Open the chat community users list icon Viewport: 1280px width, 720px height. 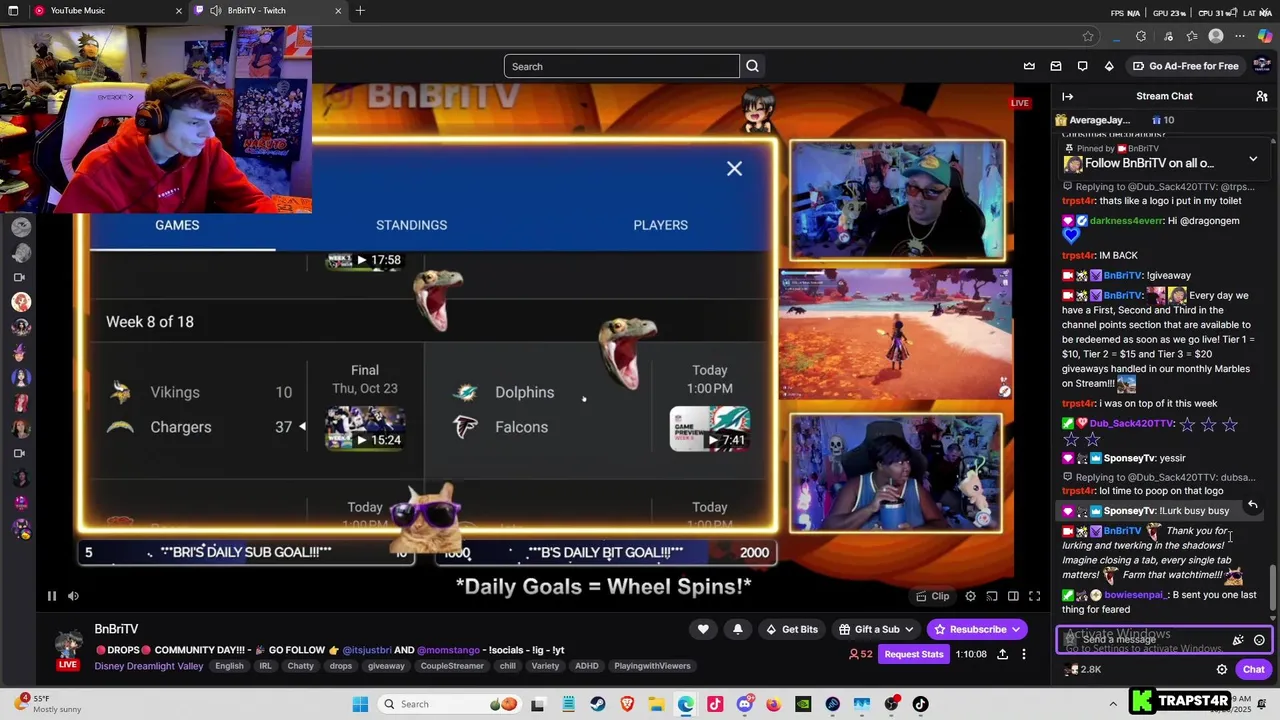pyautogui.click(x=1262, y=96)
